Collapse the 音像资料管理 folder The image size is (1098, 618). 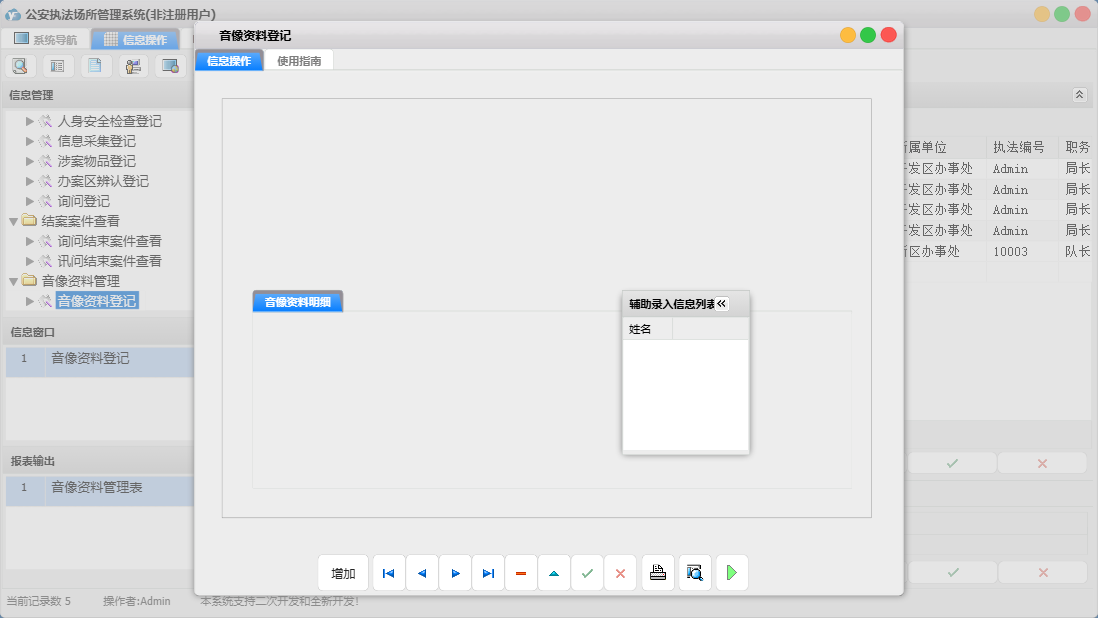click(x=13, y=281)
